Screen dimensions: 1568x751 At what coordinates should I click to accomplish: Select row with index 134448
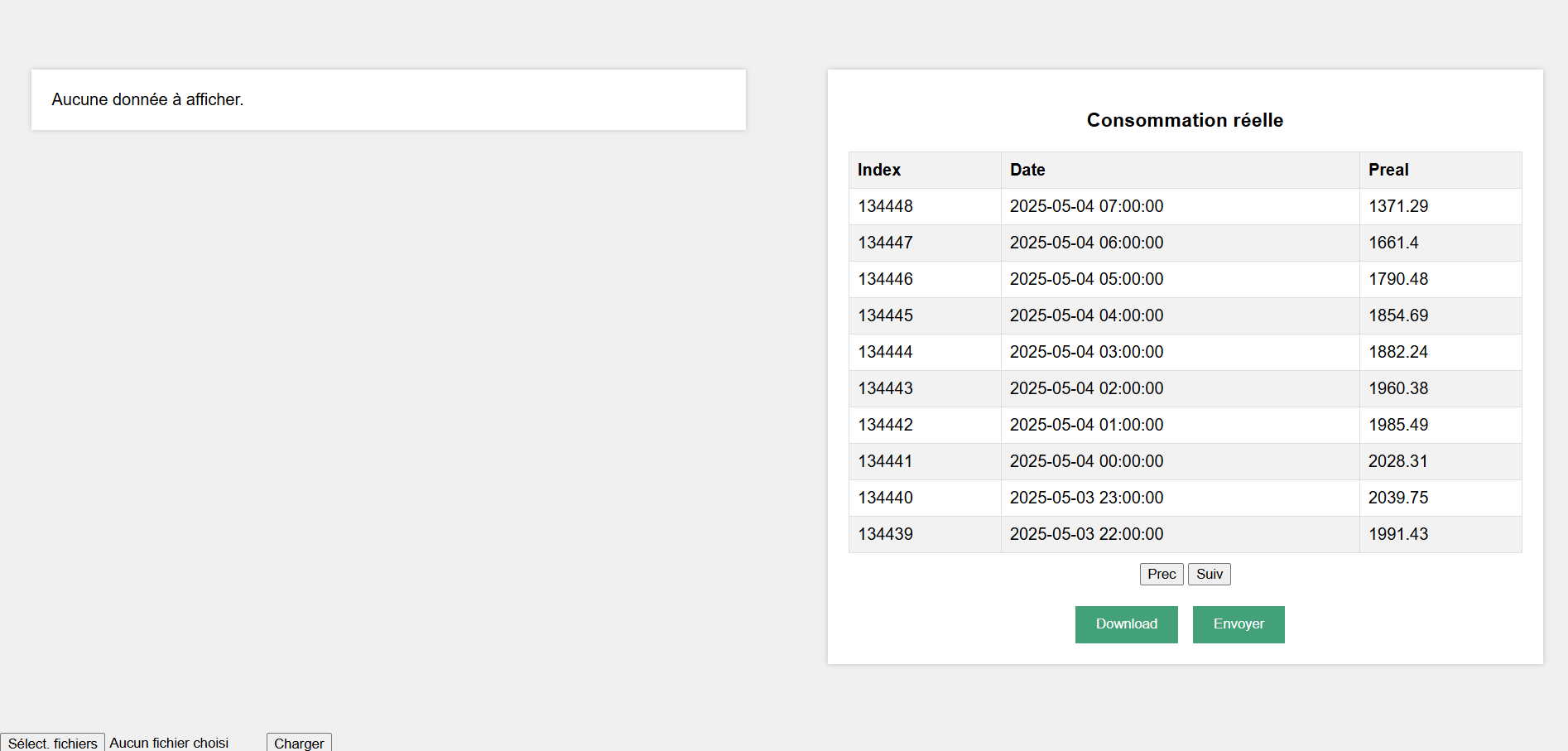click(885, 206)
